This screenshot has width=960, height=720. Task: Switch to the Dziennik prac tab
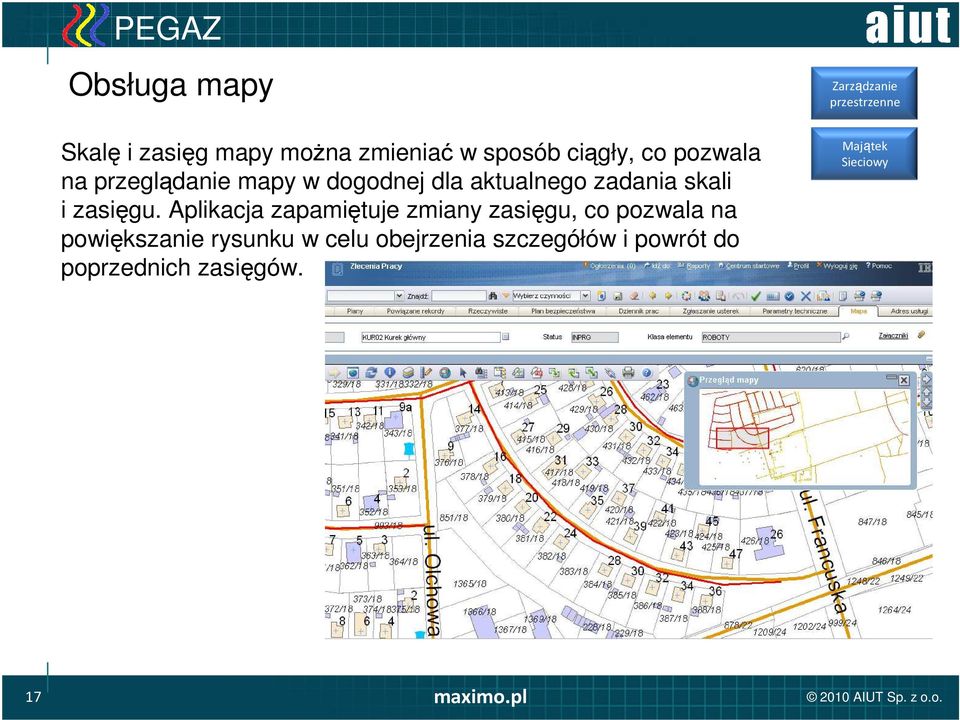click(639, 311)
